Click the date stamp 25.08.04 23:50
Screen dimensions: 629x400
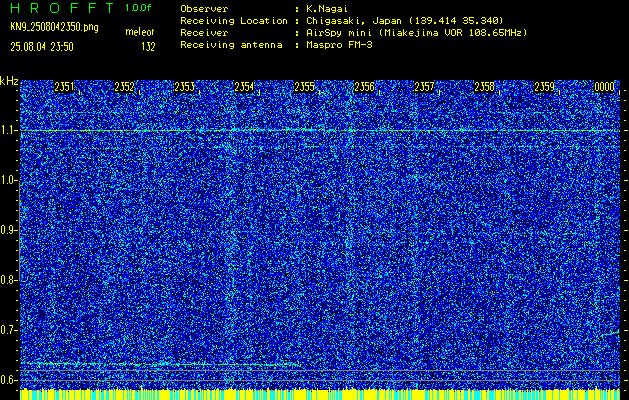(x=42, y=47)
